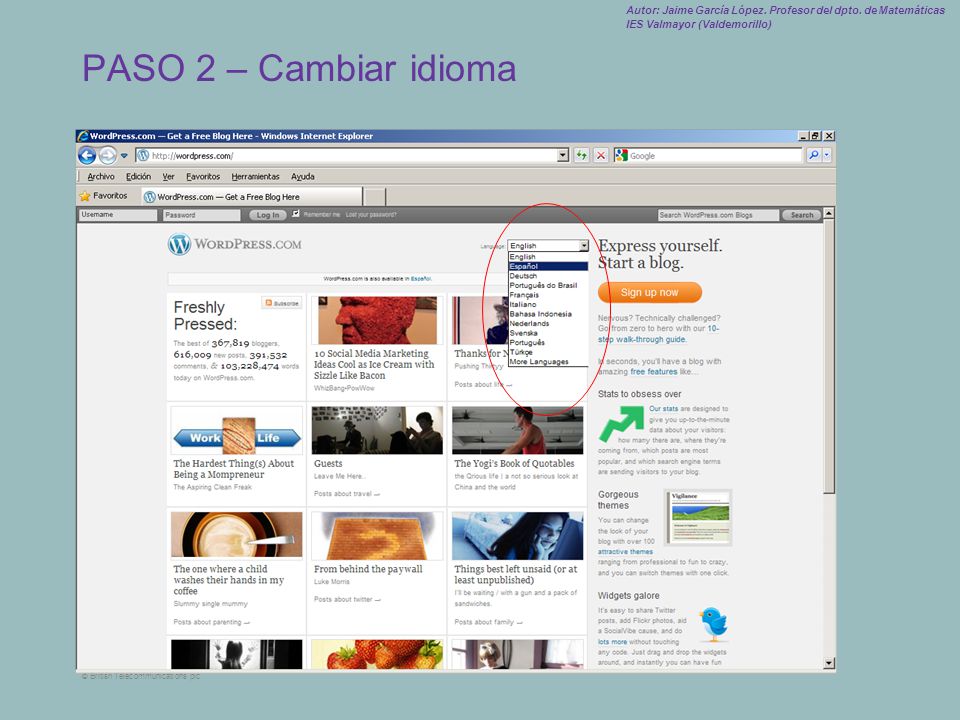Click the browser Back arrow button
The image size is (960, 720).
[87, 156]
